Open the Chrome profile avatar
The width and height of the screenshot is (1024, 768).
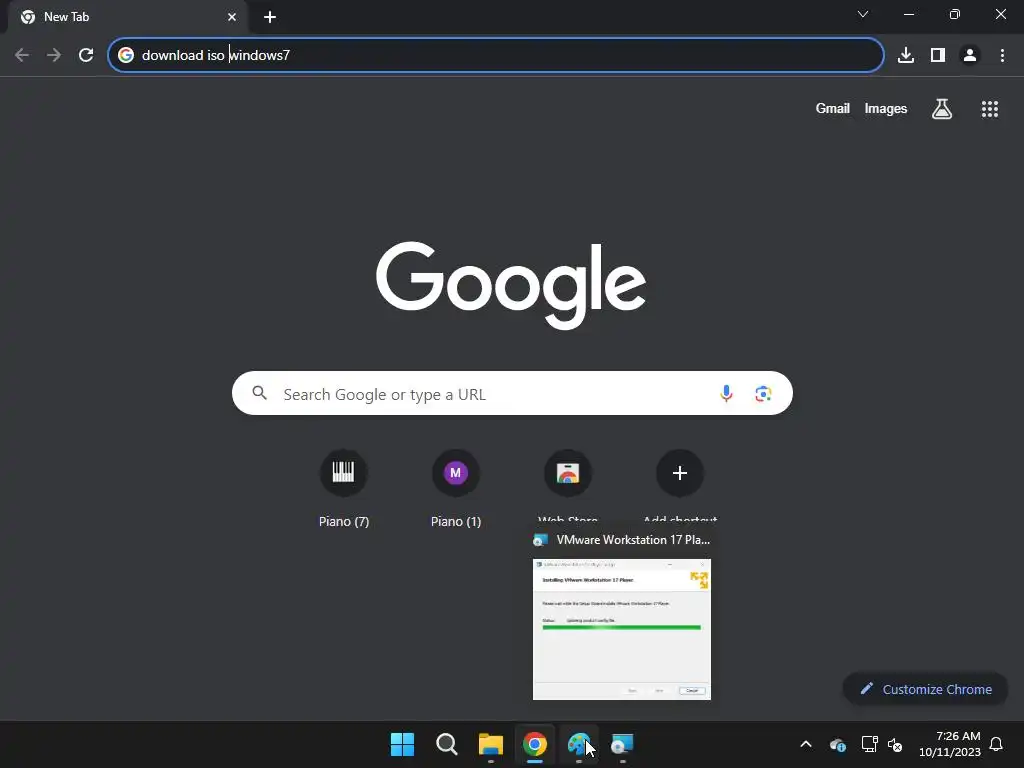[x=970, y=55]
